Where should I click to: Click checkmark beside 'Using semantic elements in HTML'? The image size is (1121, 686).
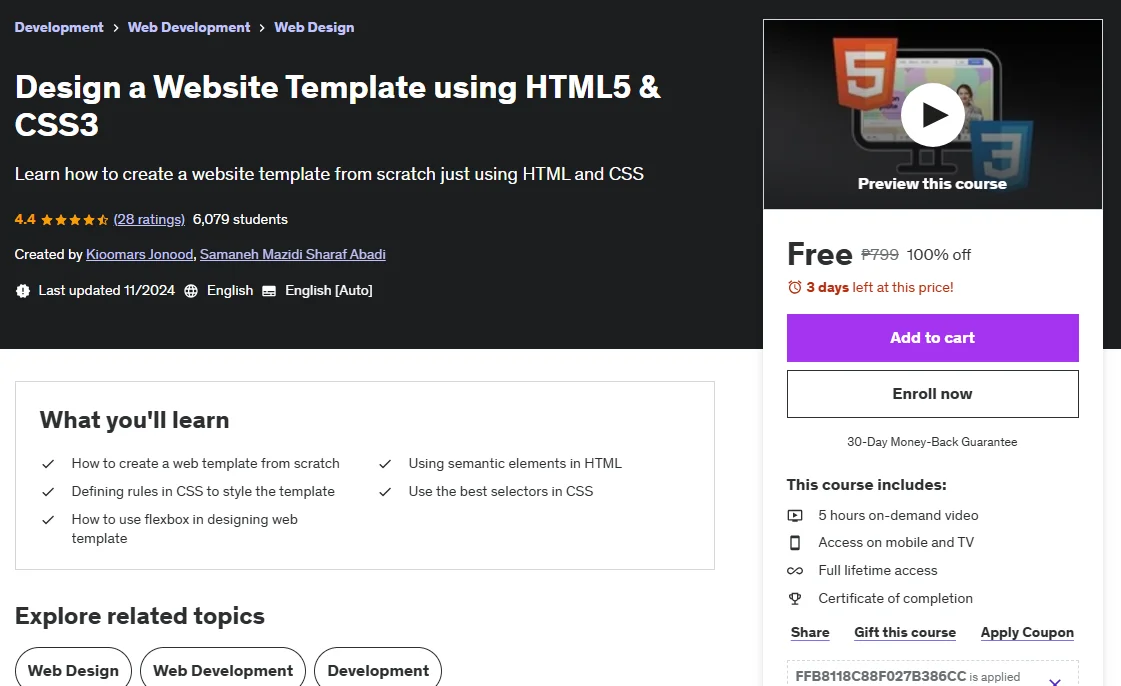[385, 464]
